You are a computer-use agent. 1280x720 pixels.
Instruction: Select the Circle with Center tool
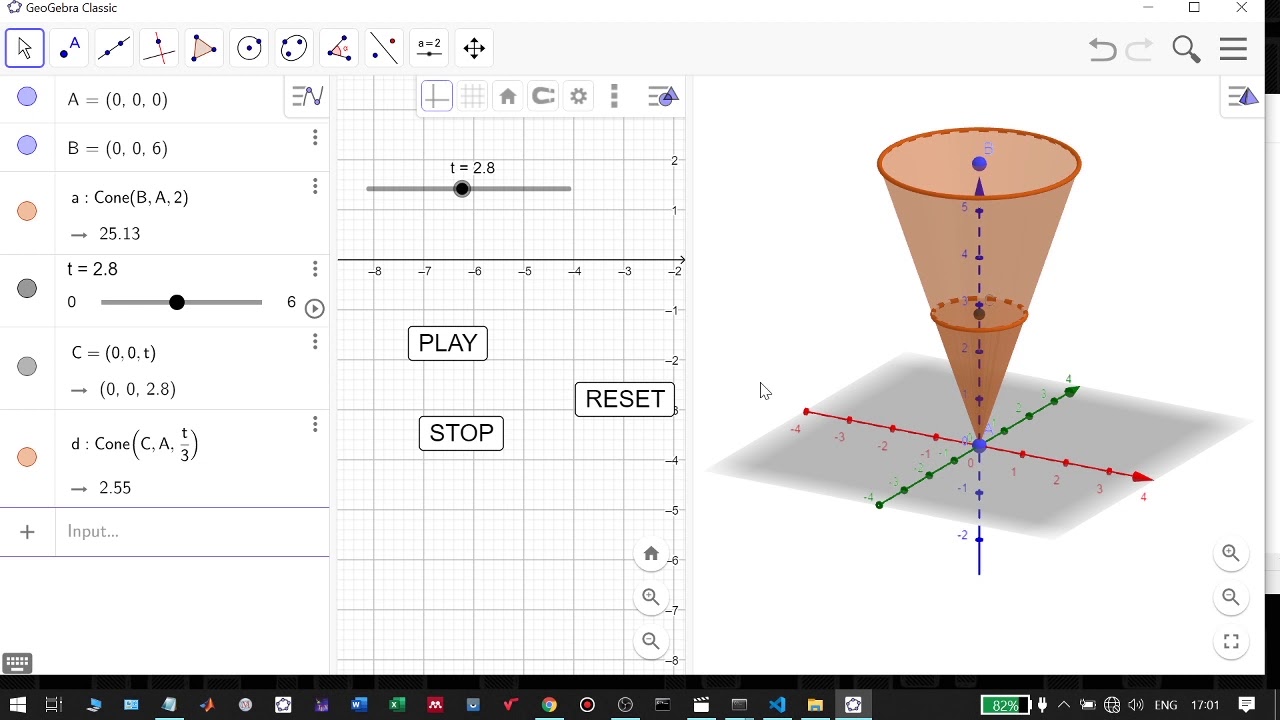[249, 48]
